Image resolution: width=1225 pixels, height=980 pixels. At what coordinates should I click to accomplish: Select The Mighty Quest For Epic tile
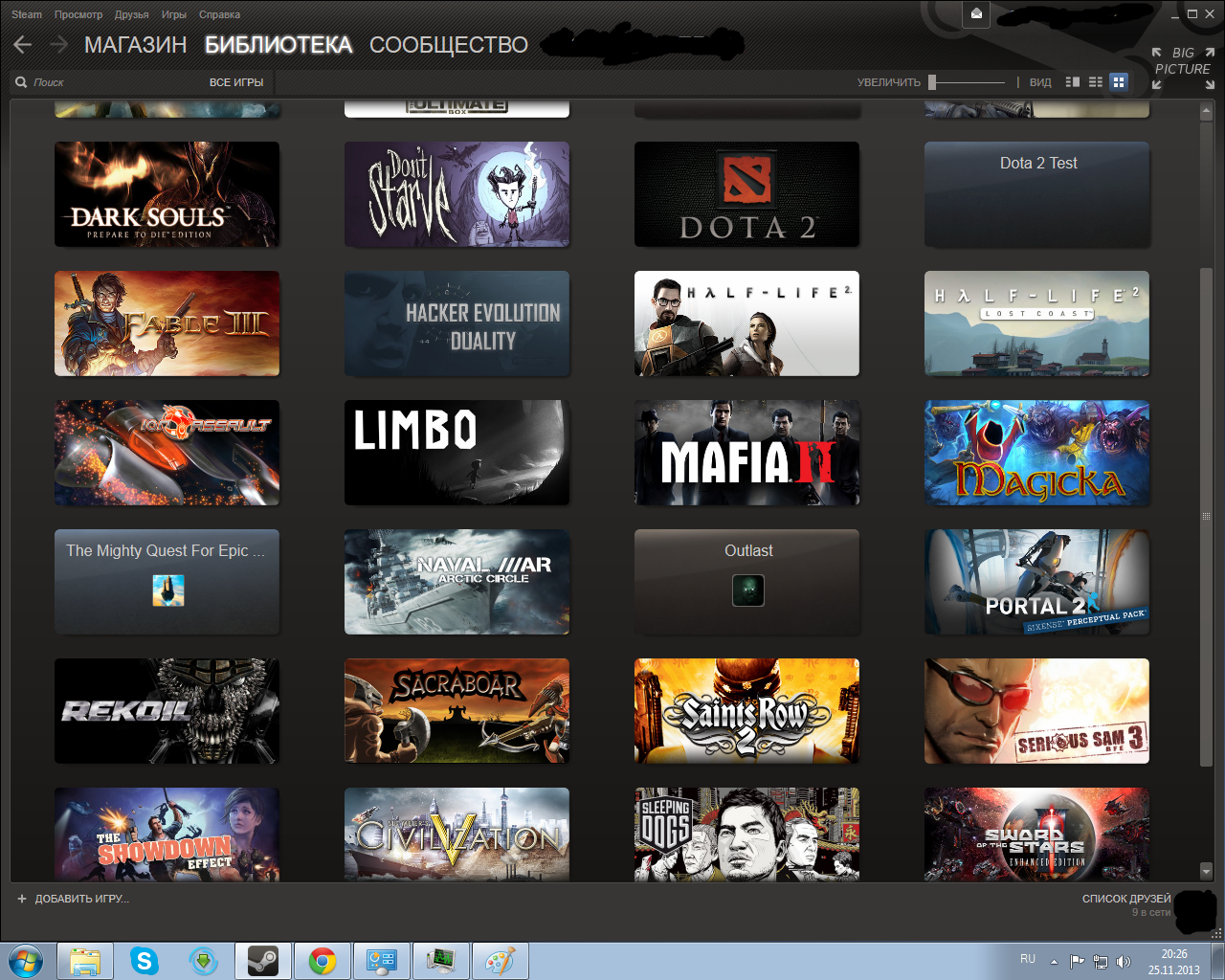(x=167, y=582)
